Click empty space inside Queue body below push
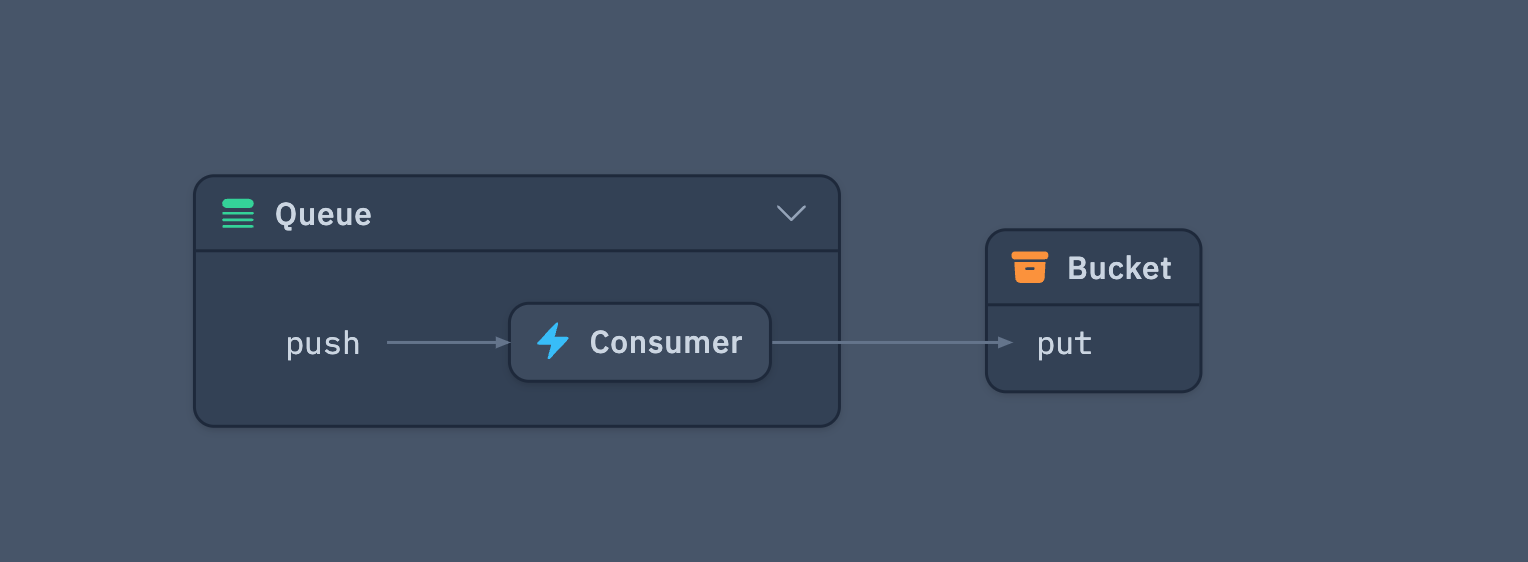 tap(330, 395)
